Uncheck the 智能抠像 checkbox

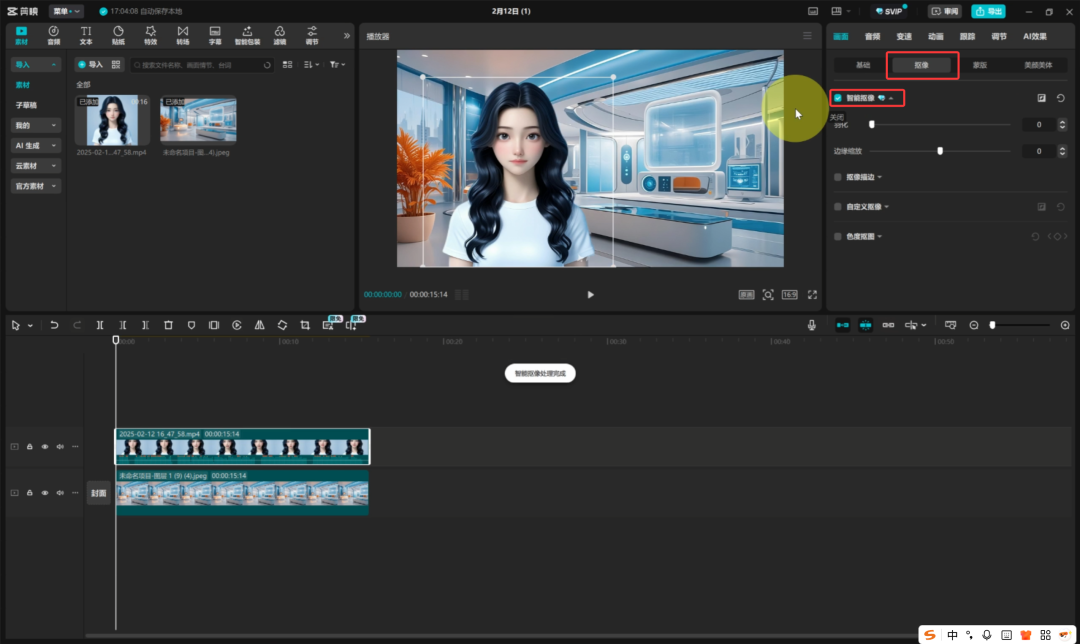tap(838, 98)
